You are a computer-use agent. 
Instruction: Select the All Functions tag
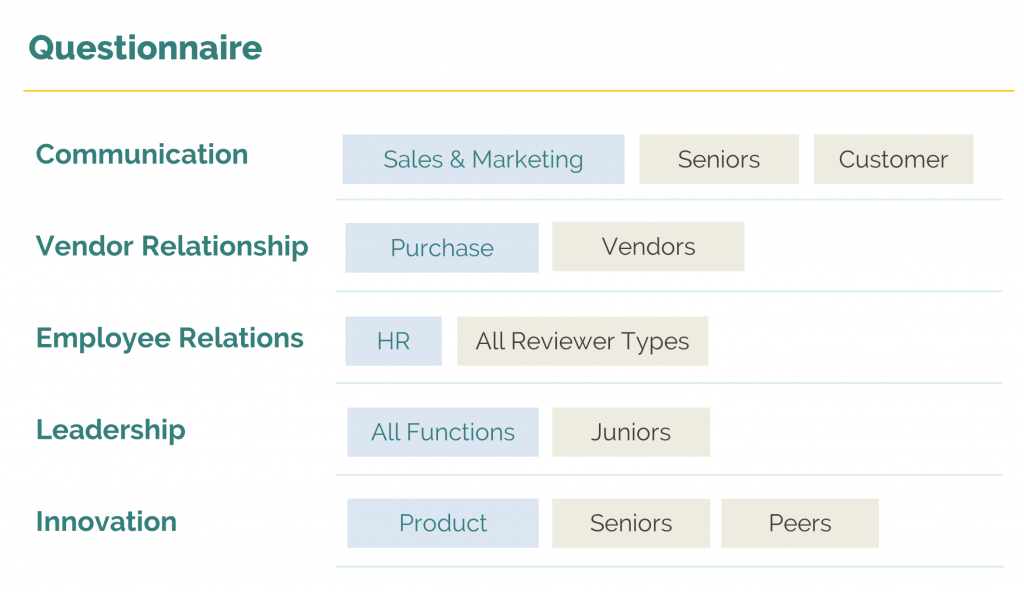coord(443,432)
